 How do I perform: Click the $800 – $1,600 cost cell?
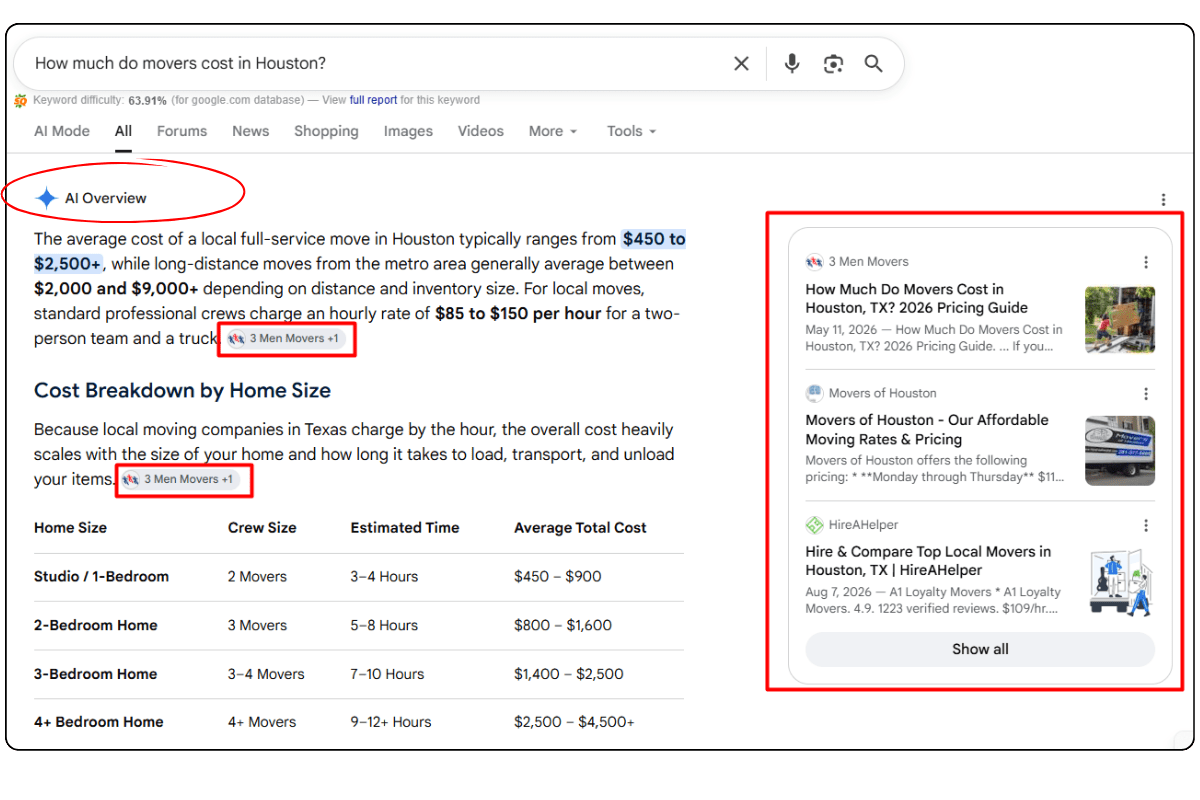[562, 626]
